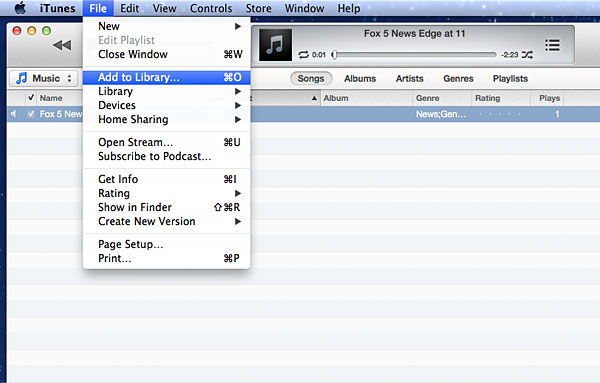
Task: Click the News;Gen... genre cell
Action: tap(441, 114)
